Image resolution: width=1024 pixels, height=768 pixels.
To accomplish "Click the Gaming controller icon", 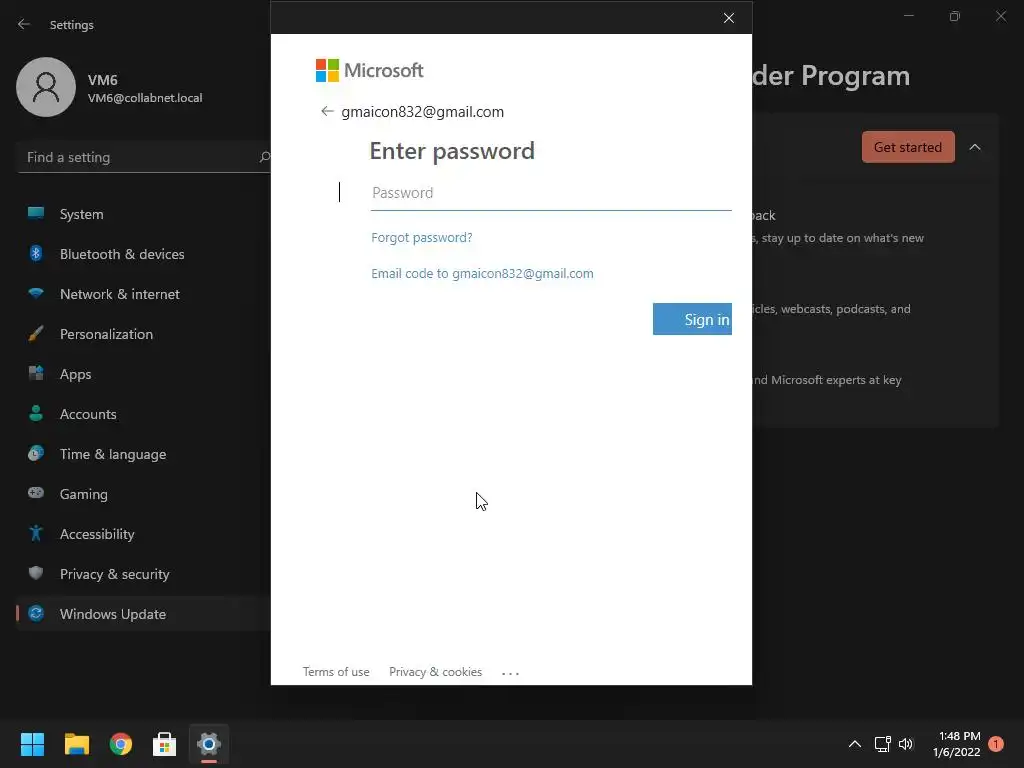I will tap(36, 493).
